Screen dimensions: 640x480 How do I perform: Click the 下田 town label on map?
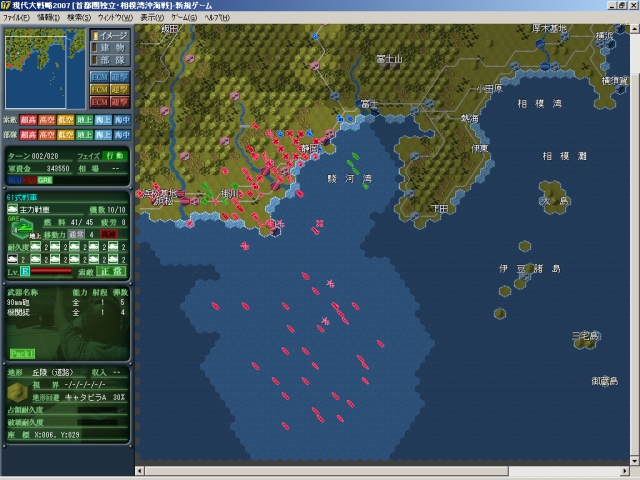tap(440, 209)
